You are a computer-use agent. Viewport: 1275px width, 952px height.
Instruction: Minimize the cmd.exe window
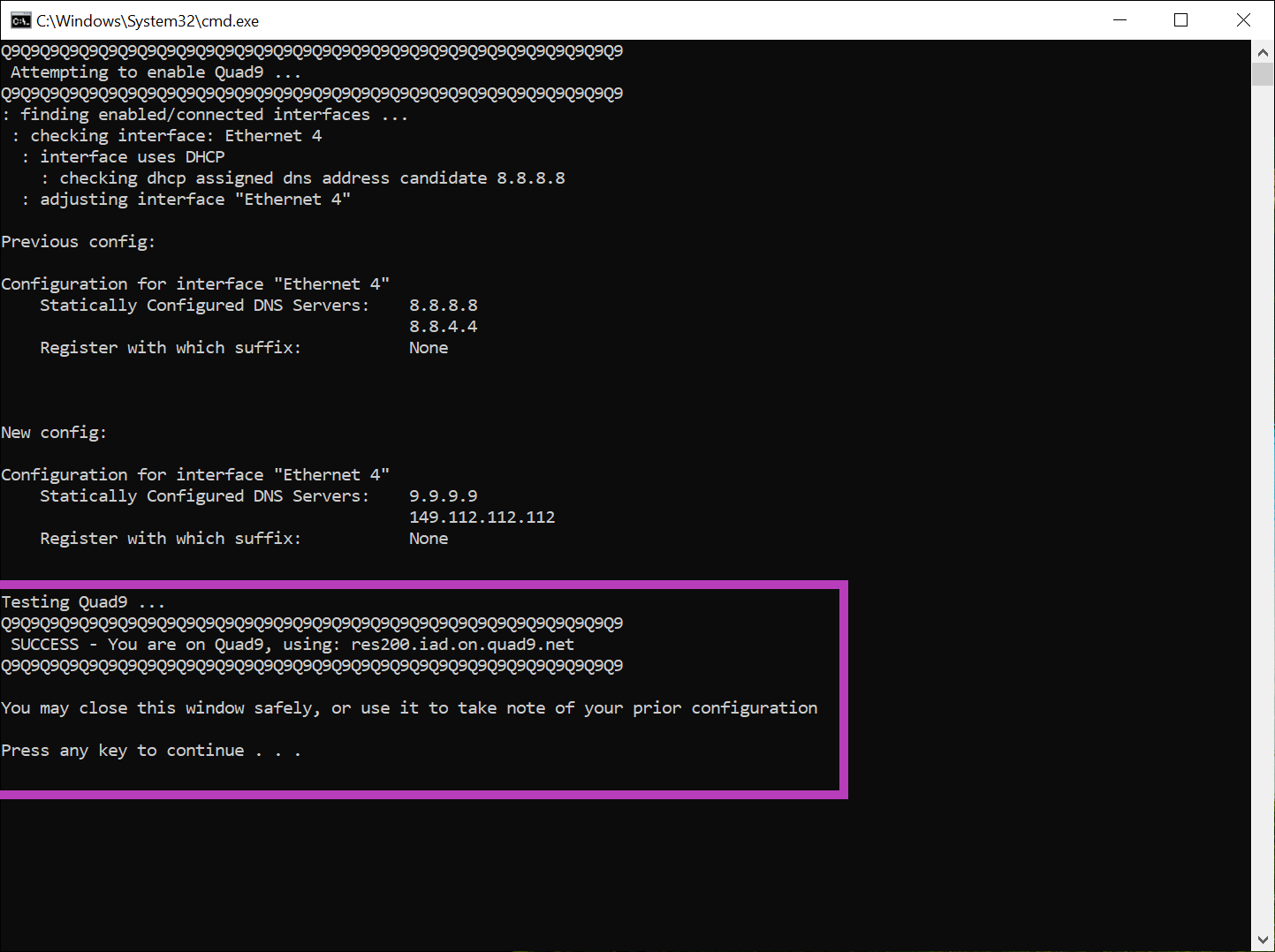click(x=1120, y=20)
